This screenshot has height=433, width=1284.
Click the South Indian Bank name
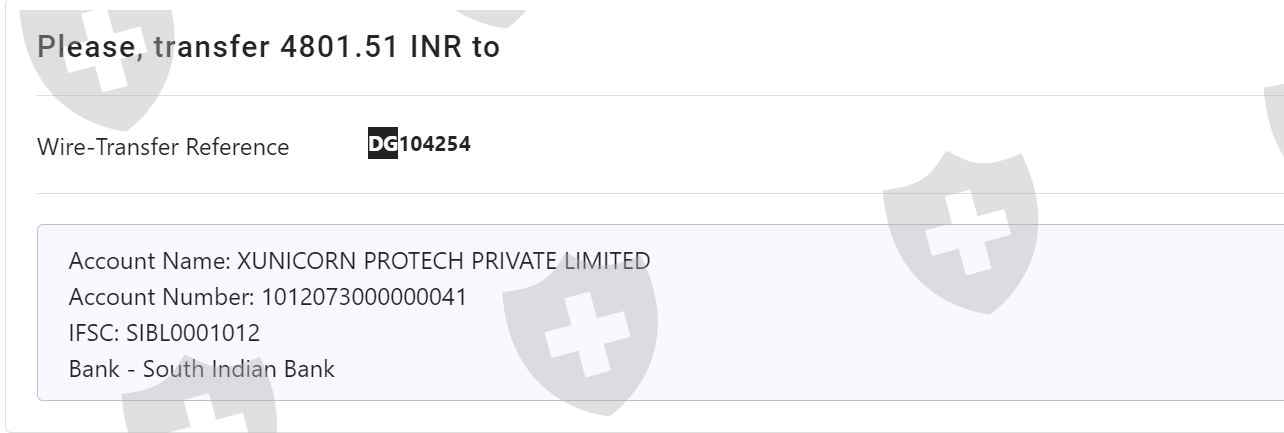(x=238, y=369)
